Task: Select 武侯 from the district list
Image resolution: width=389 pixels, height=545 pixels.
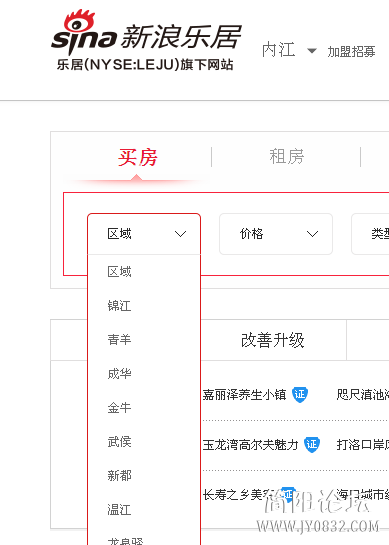Action: (x=120, y=442)
